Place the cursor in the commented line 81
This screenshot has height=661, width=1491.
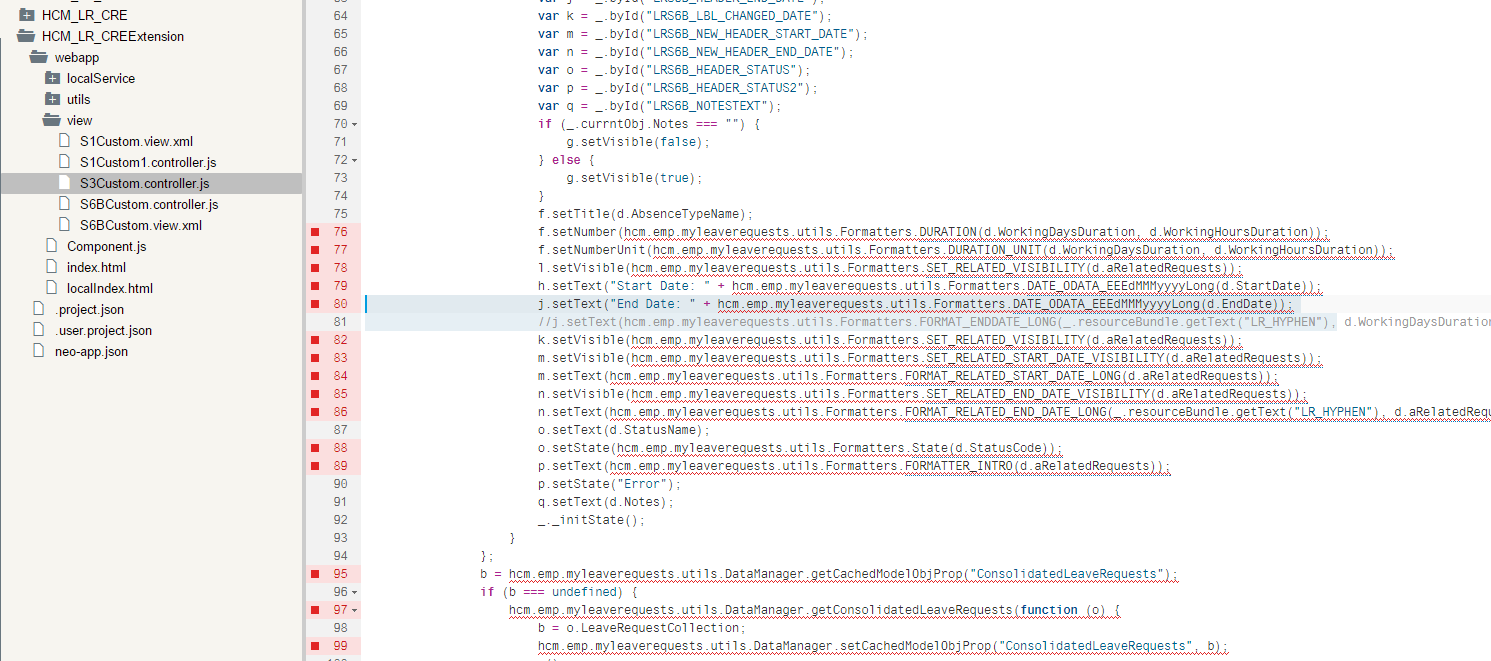point(900,322)
